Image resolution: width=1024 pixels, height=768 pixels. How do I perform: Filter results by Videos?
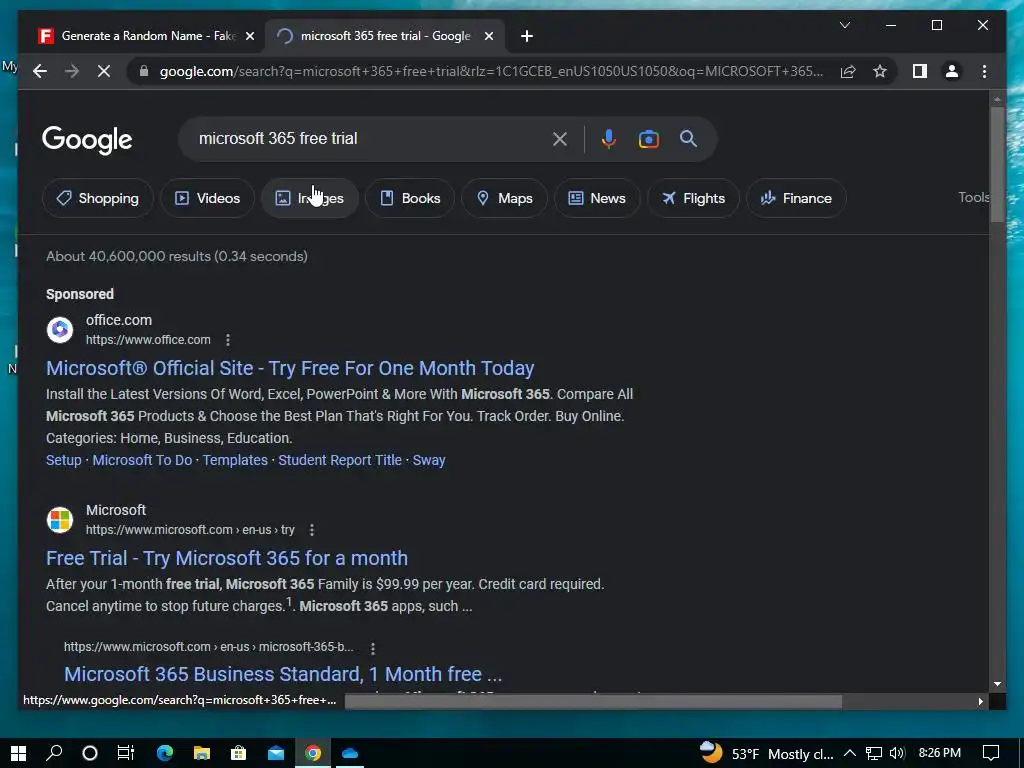tap(207, 198)
